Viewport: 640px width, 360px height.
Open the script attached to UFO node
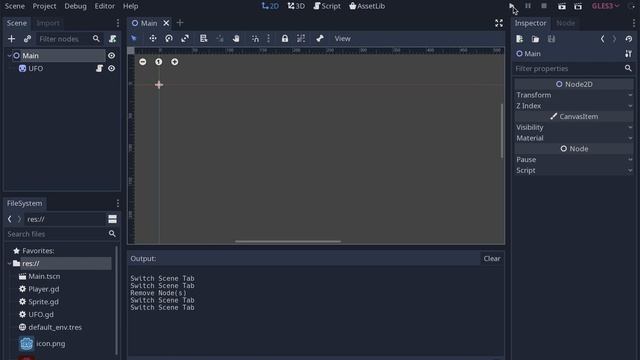pyautogui.click(x=99, y=69)
